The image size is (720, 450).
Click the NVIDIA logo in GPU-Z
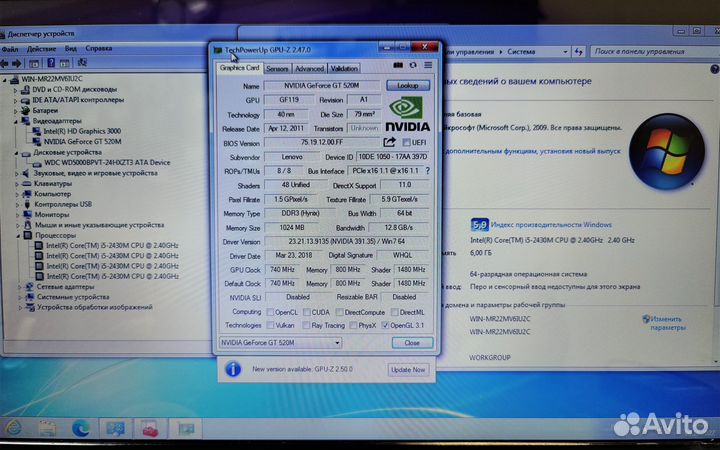click(x=407, y=113)
